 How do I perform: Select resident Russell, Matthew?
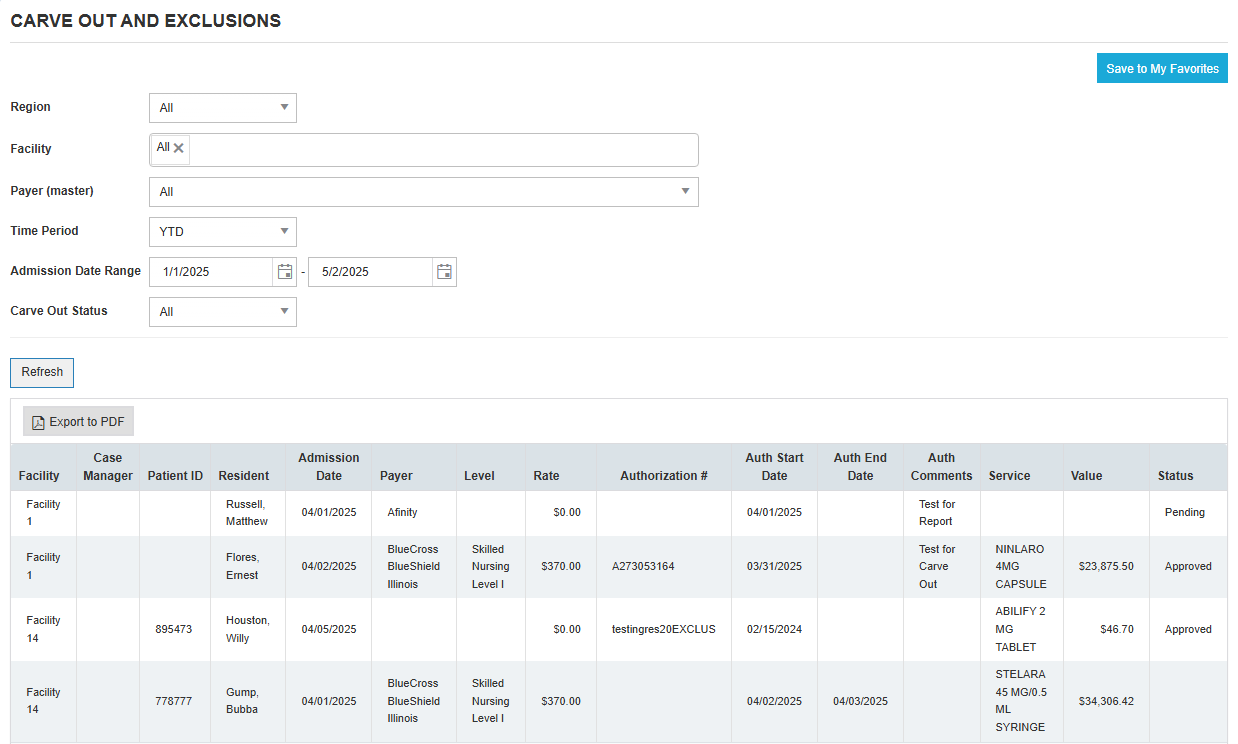247,513
